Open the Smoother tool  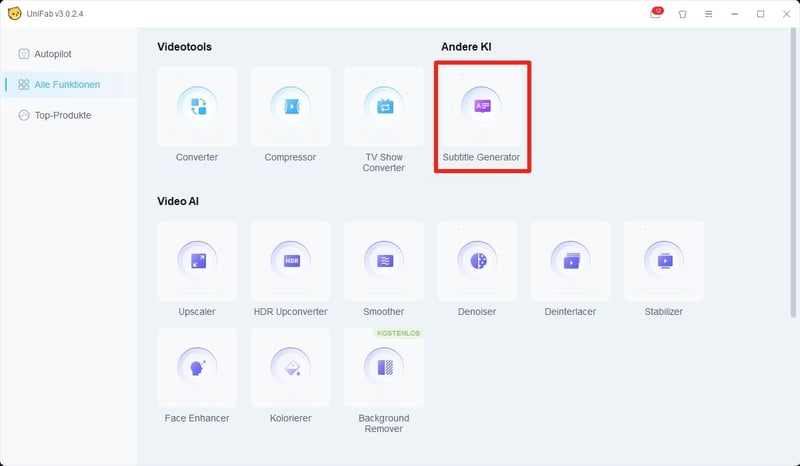coord(383,261)
